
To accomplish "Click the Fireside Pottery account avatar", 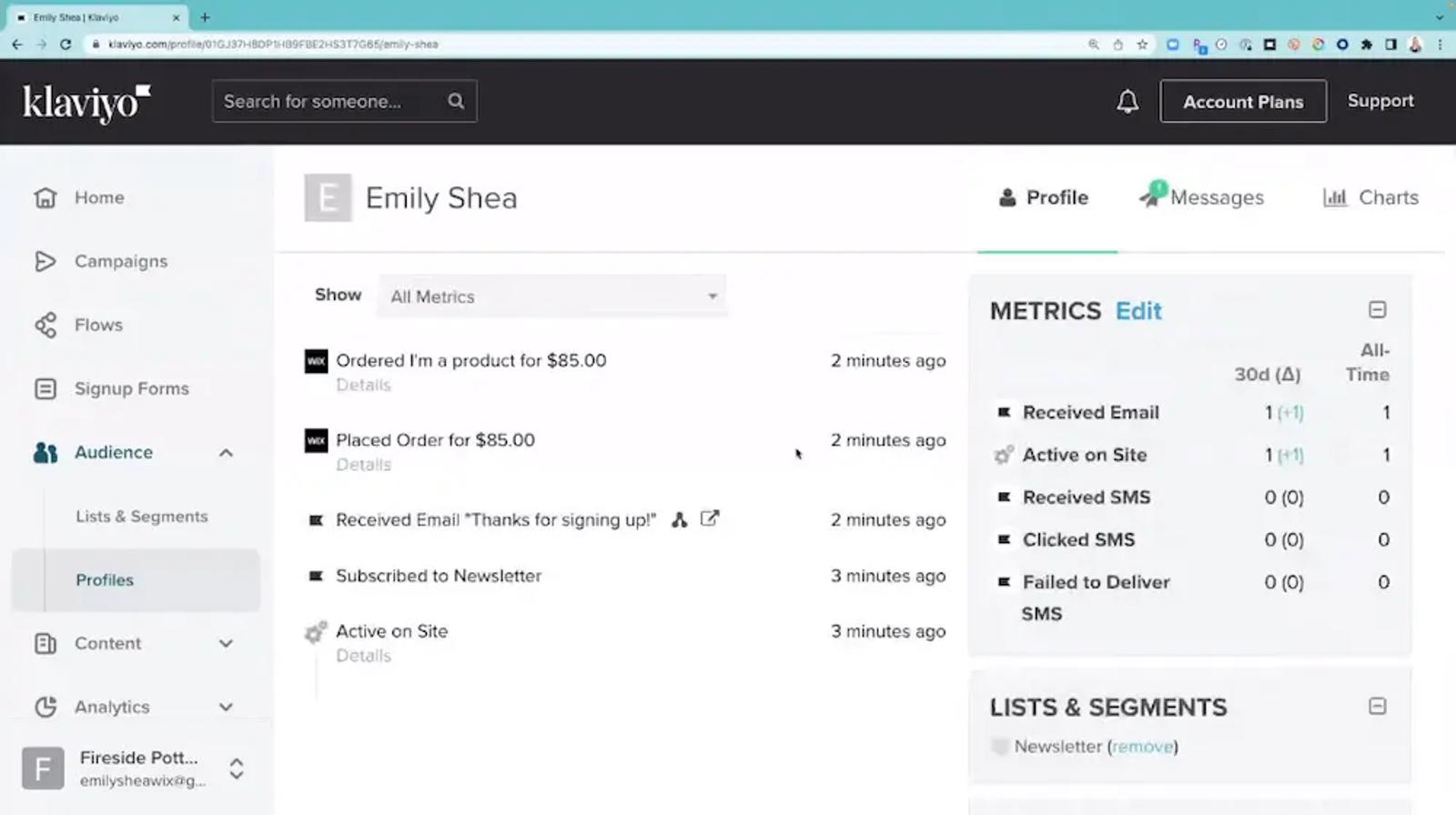I will pyautogui.click(x=43, y=769).
